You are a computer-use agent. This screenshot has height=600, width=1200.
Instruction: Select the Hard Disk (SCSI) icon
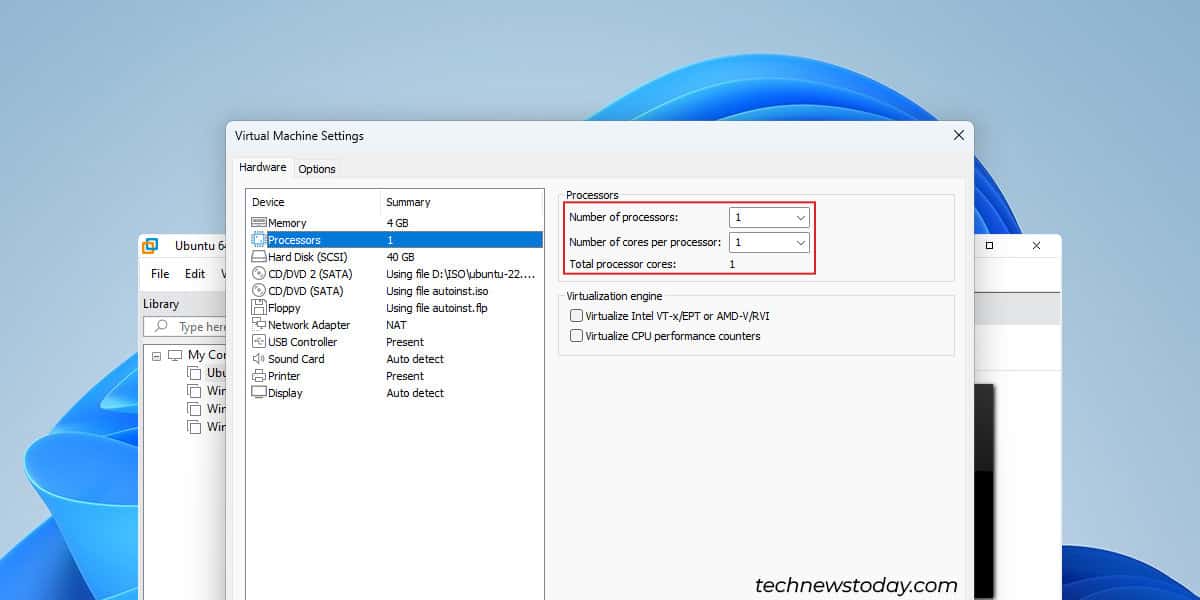pos(258,257)
